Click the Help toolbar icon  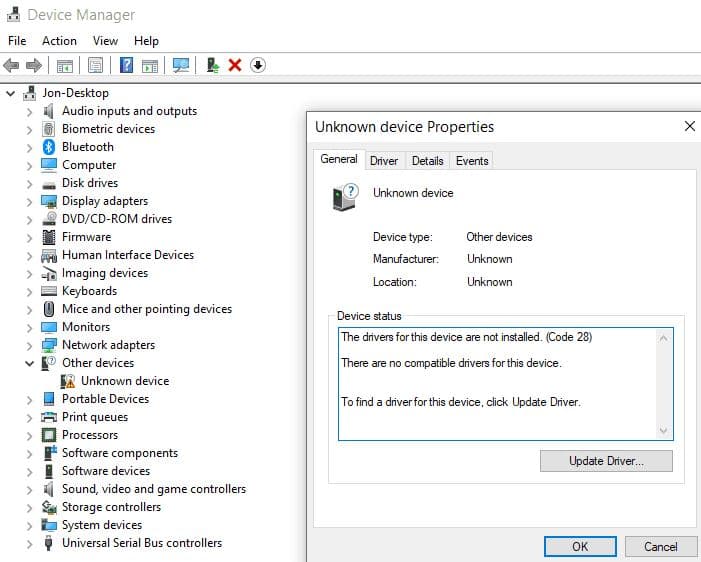coord(127,65)
